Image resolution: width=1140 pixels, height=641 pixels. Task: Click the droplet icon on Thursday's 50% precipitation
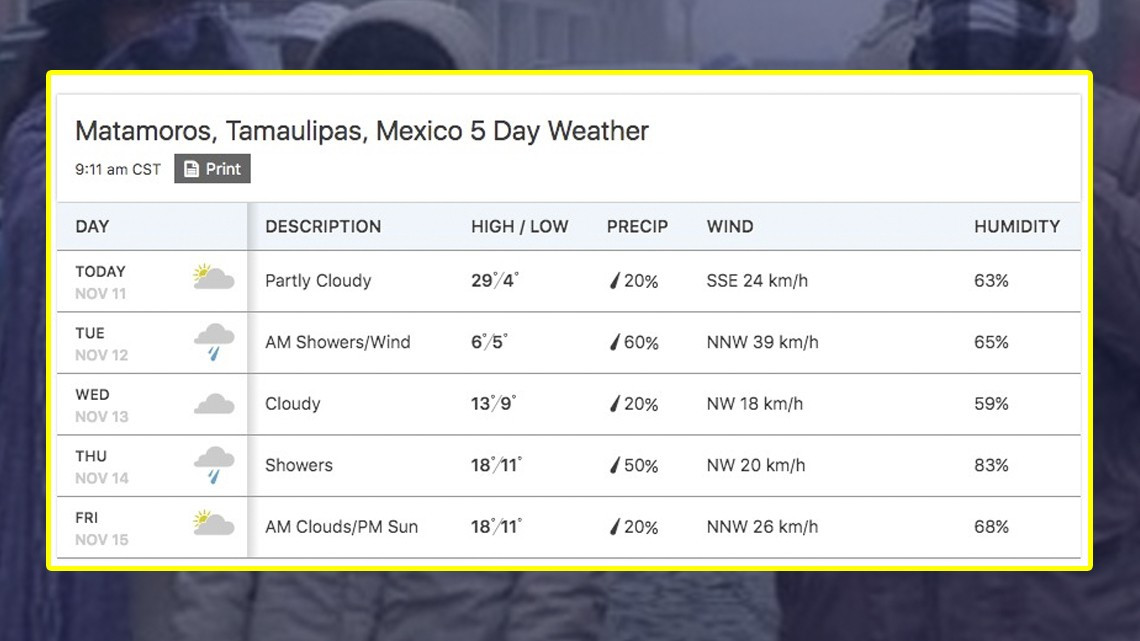coord(616,465)
